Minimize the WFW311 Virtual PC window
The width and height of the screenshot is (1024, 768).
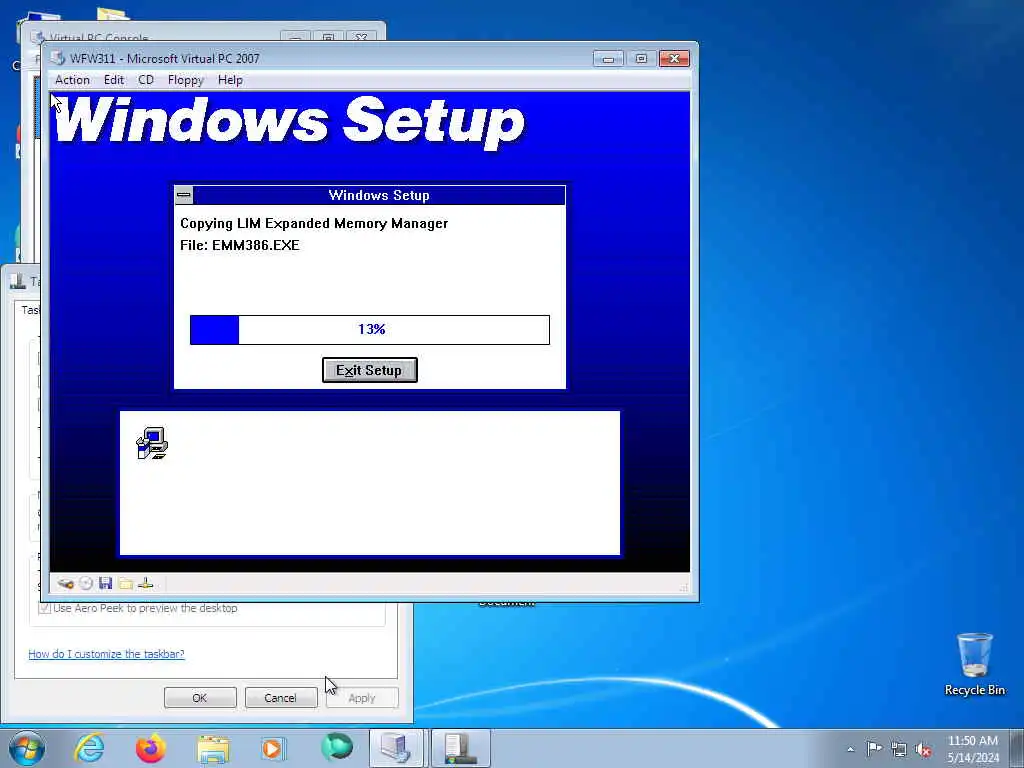click(608, 59)
